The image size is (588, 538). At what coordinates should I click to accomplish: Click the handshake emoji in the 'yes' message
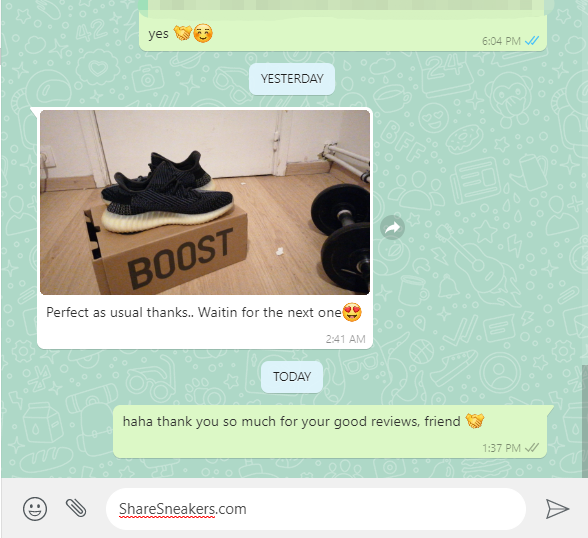pyautogui.click(x=183, y=33)
